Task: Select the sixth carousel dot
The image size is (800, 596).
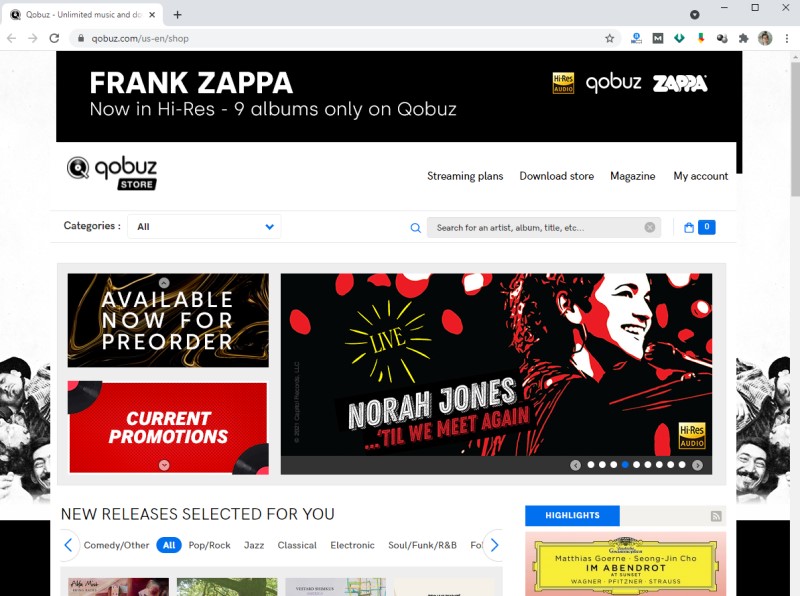Action: (648, 465)
